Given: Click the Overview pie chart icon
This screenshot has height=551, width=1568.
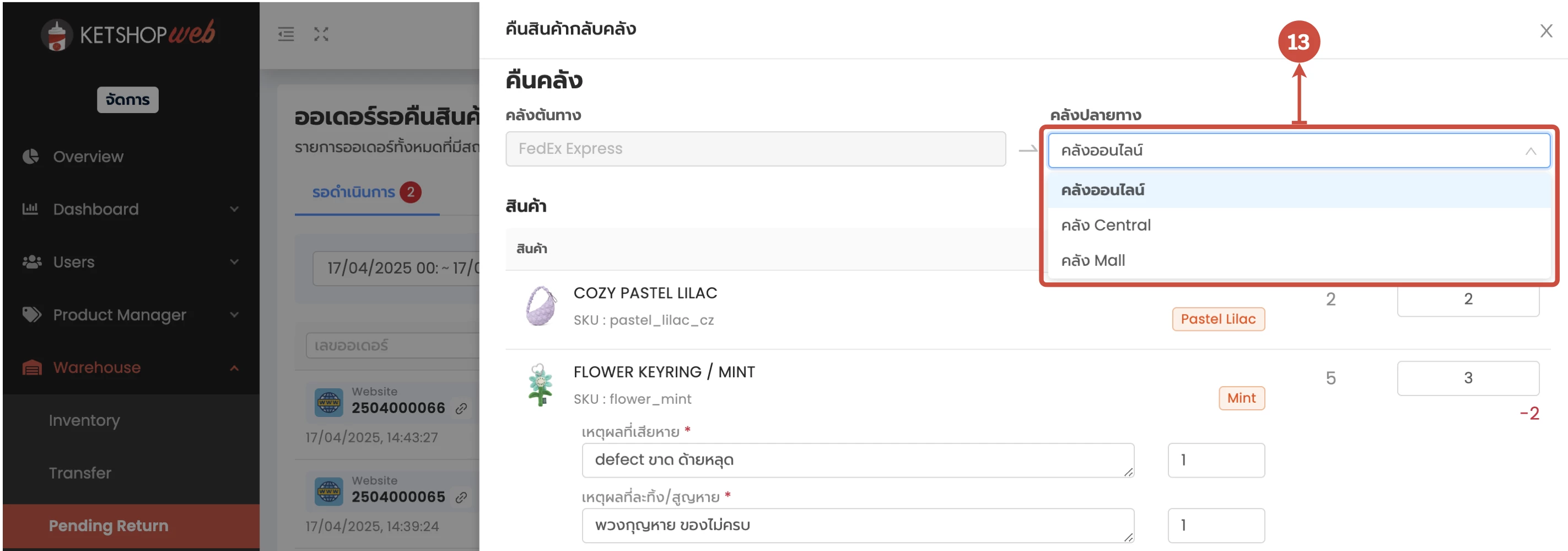Looking at the screenshot, I should 30,157.
